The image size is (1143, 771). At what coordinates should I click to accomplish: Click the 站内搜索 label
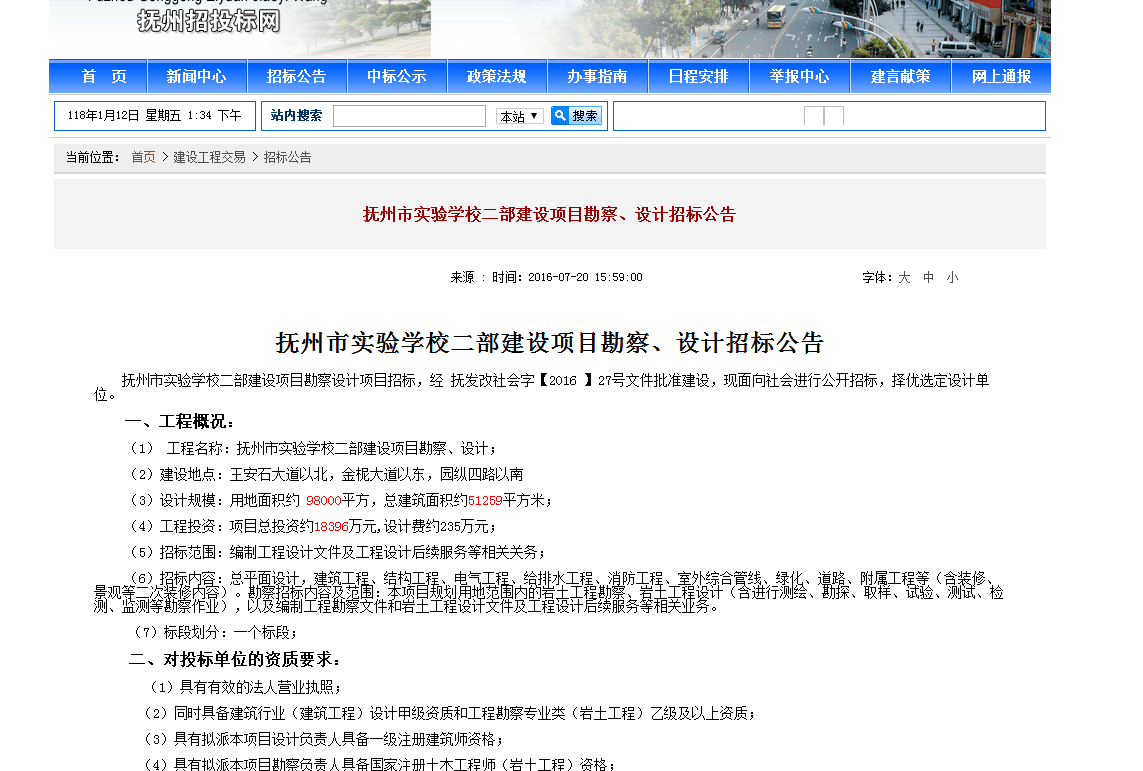(x=296, y=115)
